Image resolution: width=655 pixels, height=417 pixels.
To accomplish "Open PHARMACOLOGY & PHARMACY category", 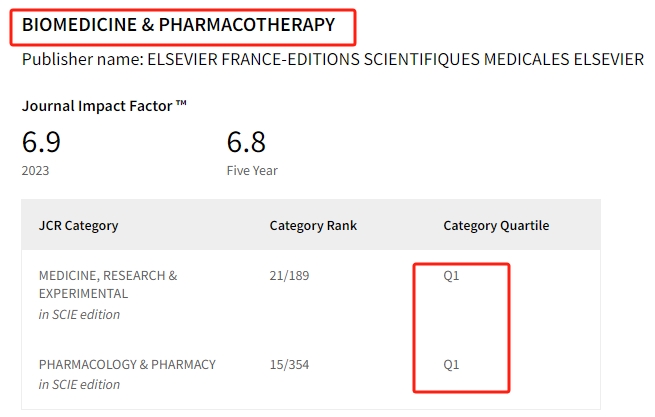I will click(x=127, y=364).
